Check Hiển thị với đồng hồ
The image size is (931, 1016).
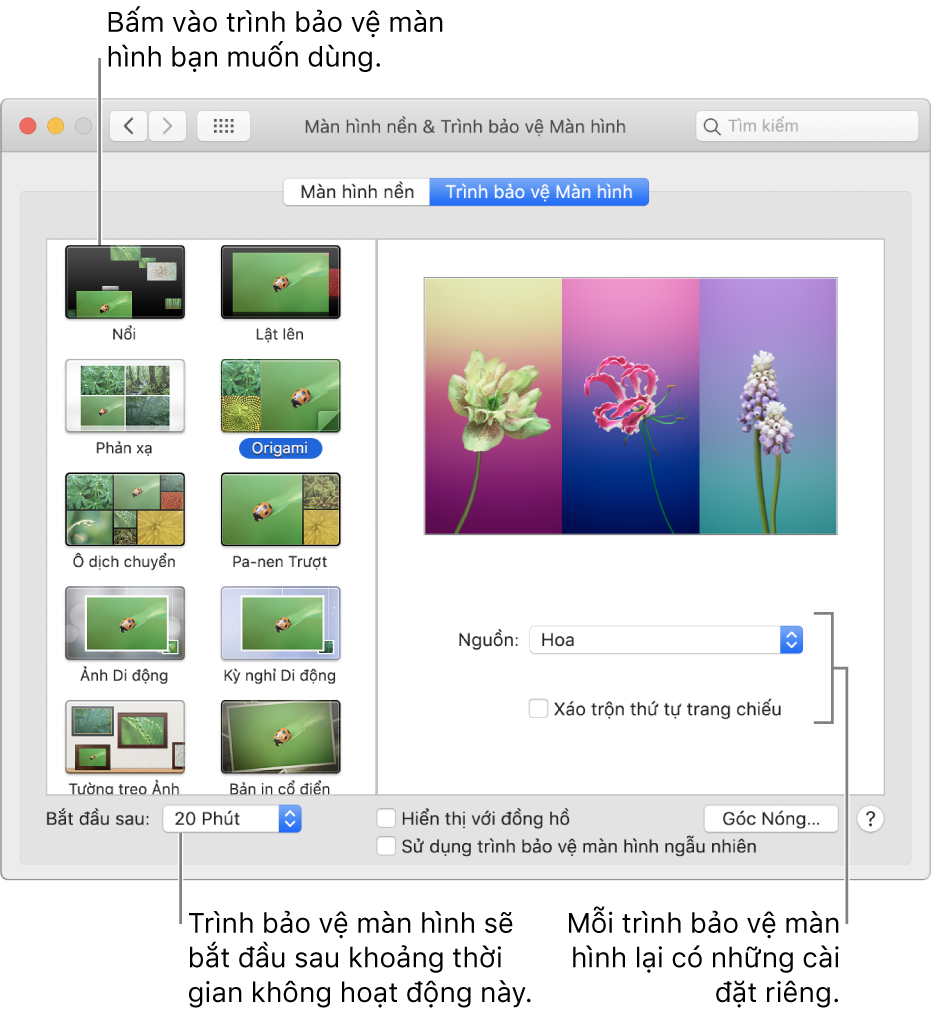386,818
